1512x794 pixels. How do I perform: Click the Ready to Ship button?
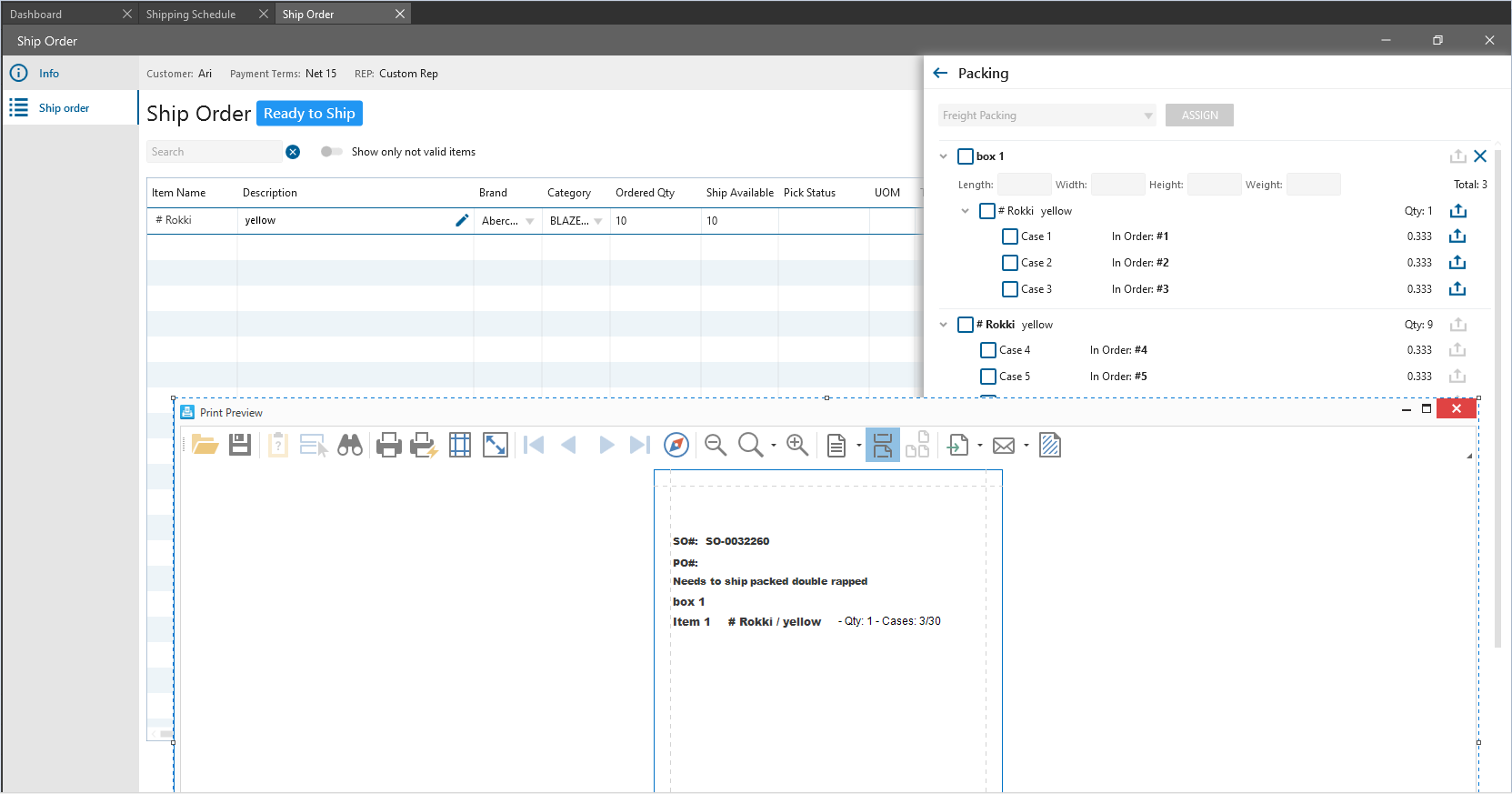(309, 114)
